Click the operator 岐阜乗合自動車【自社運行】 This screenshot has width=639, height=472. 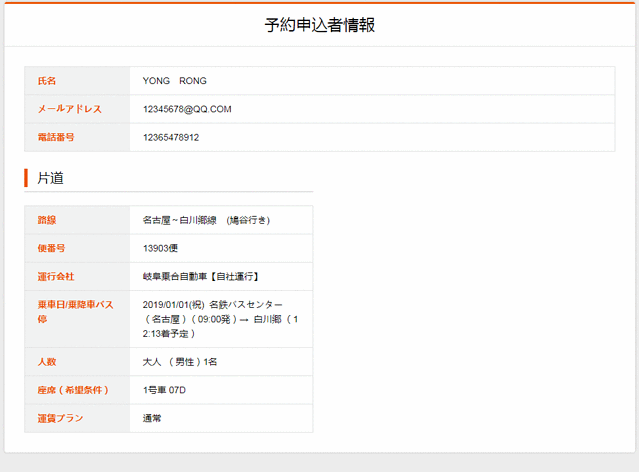[x=201, y=276]
